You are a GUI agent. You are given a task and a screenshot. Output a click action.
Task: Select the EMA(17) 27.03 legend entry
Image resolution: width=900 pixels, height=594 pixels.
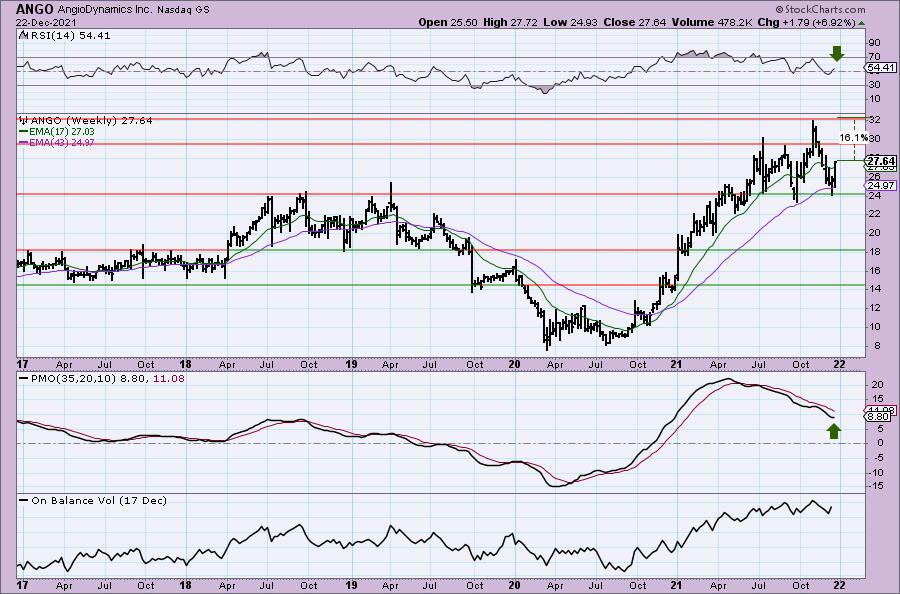pyautogui.click(x=61, y=131)
